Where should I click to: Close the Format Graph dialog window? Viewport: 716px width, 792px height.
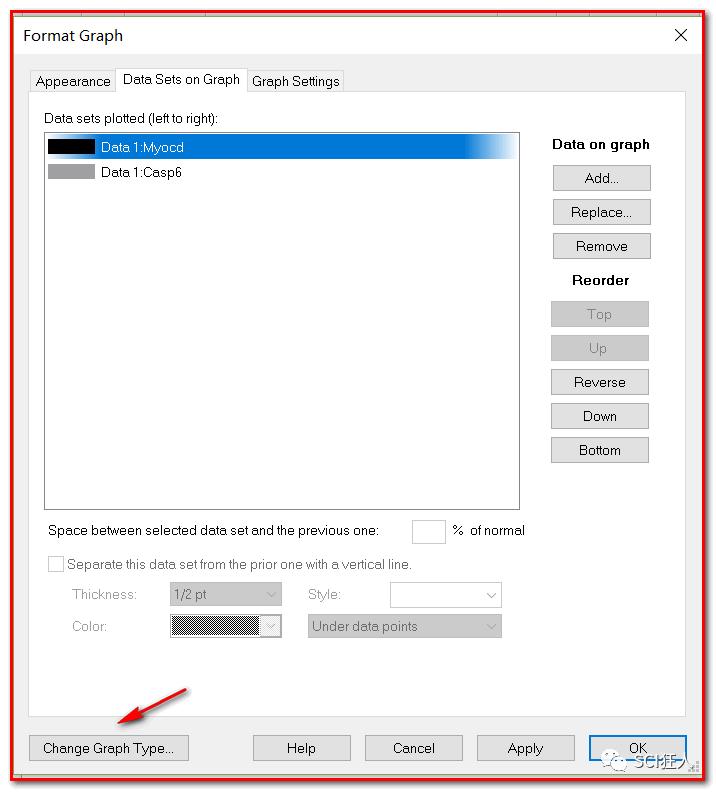click(x=681, y=35)
